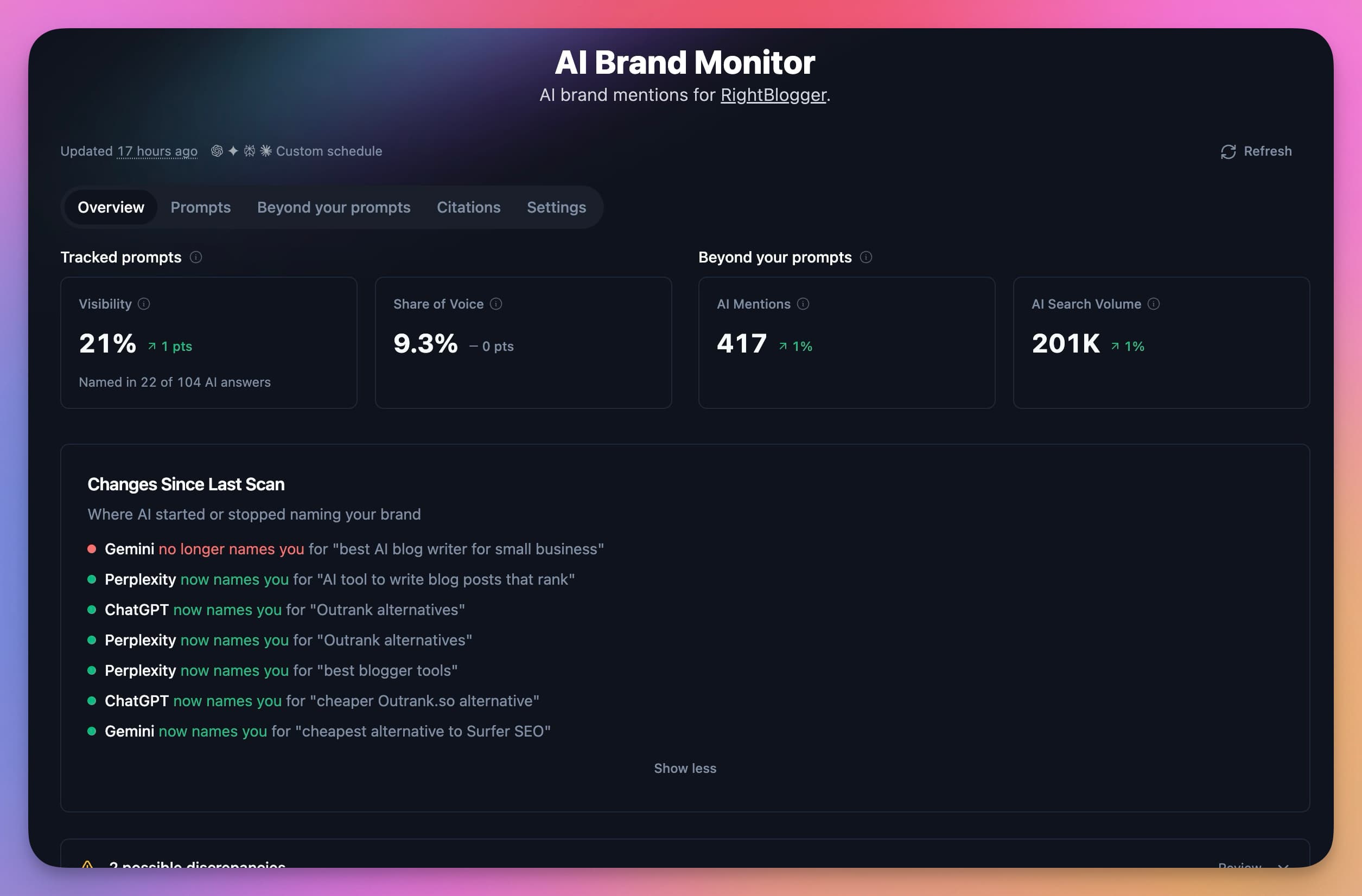Screen dimensions: 1362x896
Task: Click Custom schedule text
Action: click(x=329, y=151)
